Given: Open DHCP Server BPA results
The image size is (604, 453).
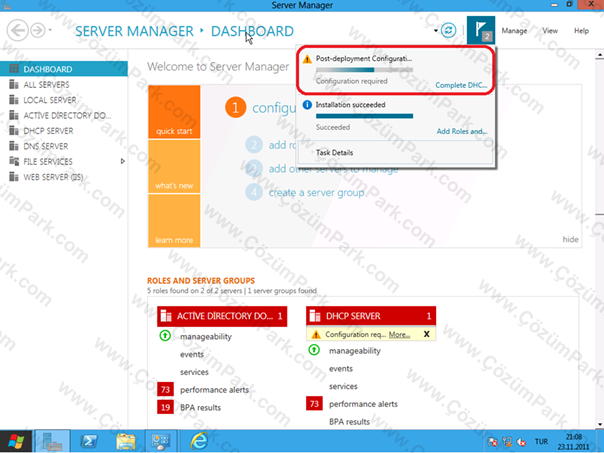Looking at the screenshot, I should [349, 422].
